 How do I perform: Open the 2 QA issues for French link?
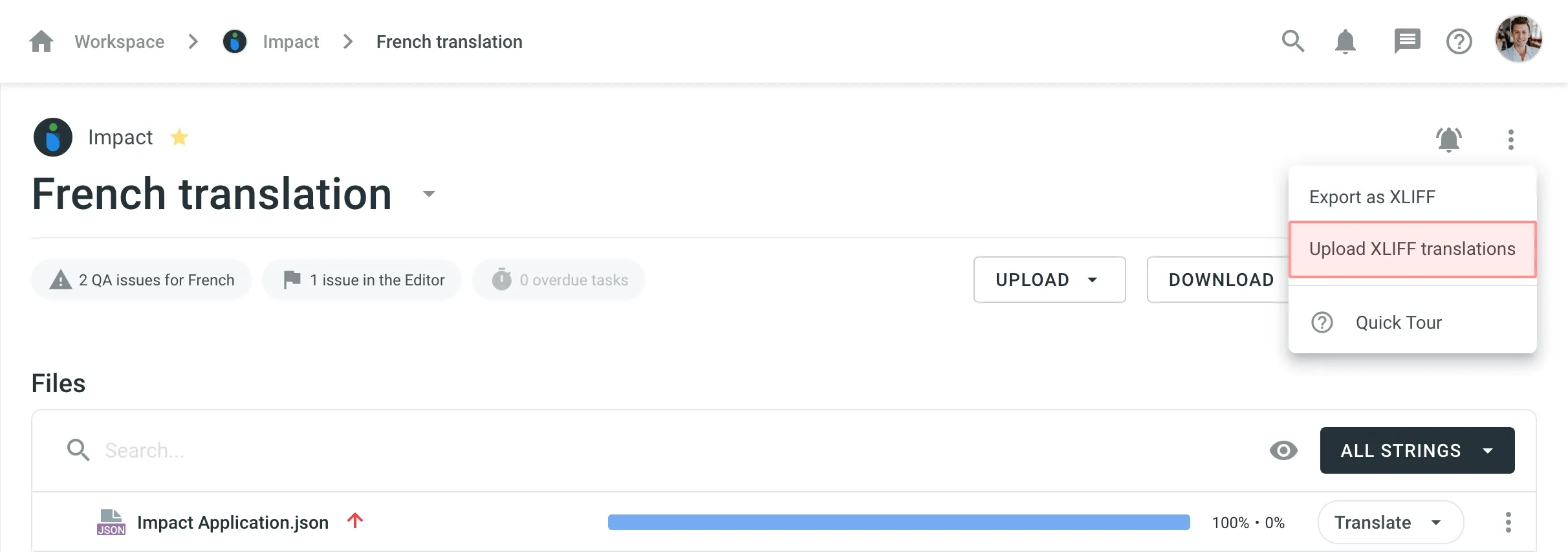[x=140, y=280]
